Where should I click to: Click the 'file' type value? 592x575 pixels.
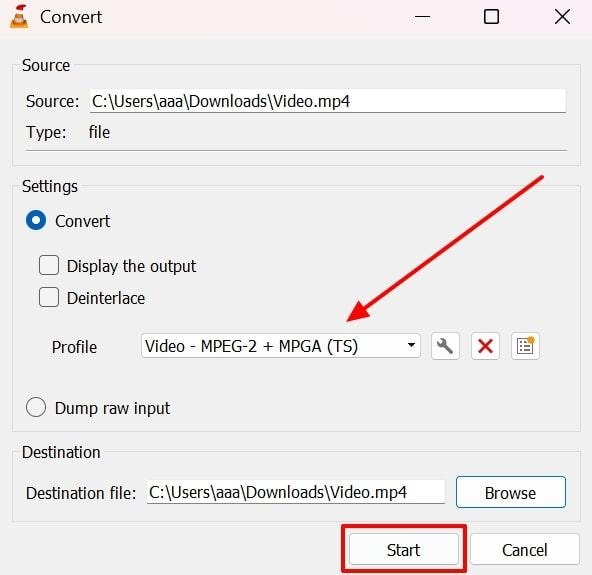pos(99,132)
